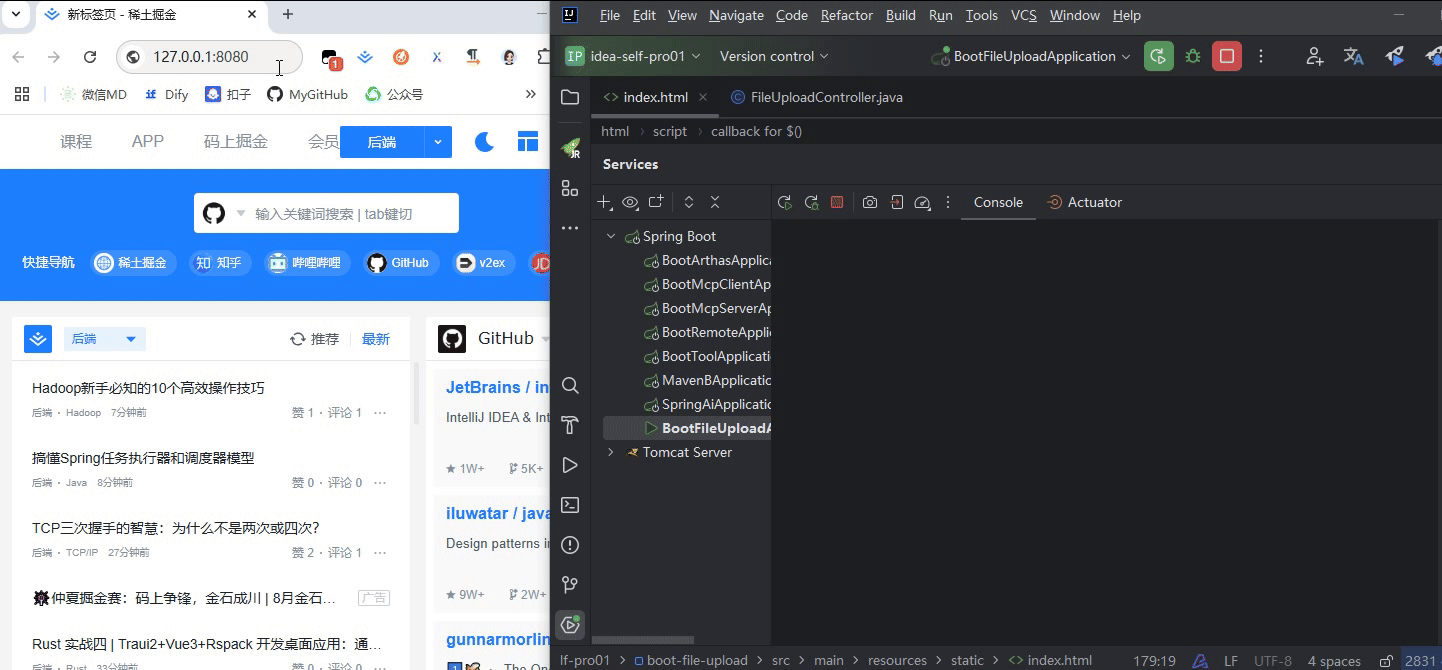Open the Run tool window icon

(570, 465)
